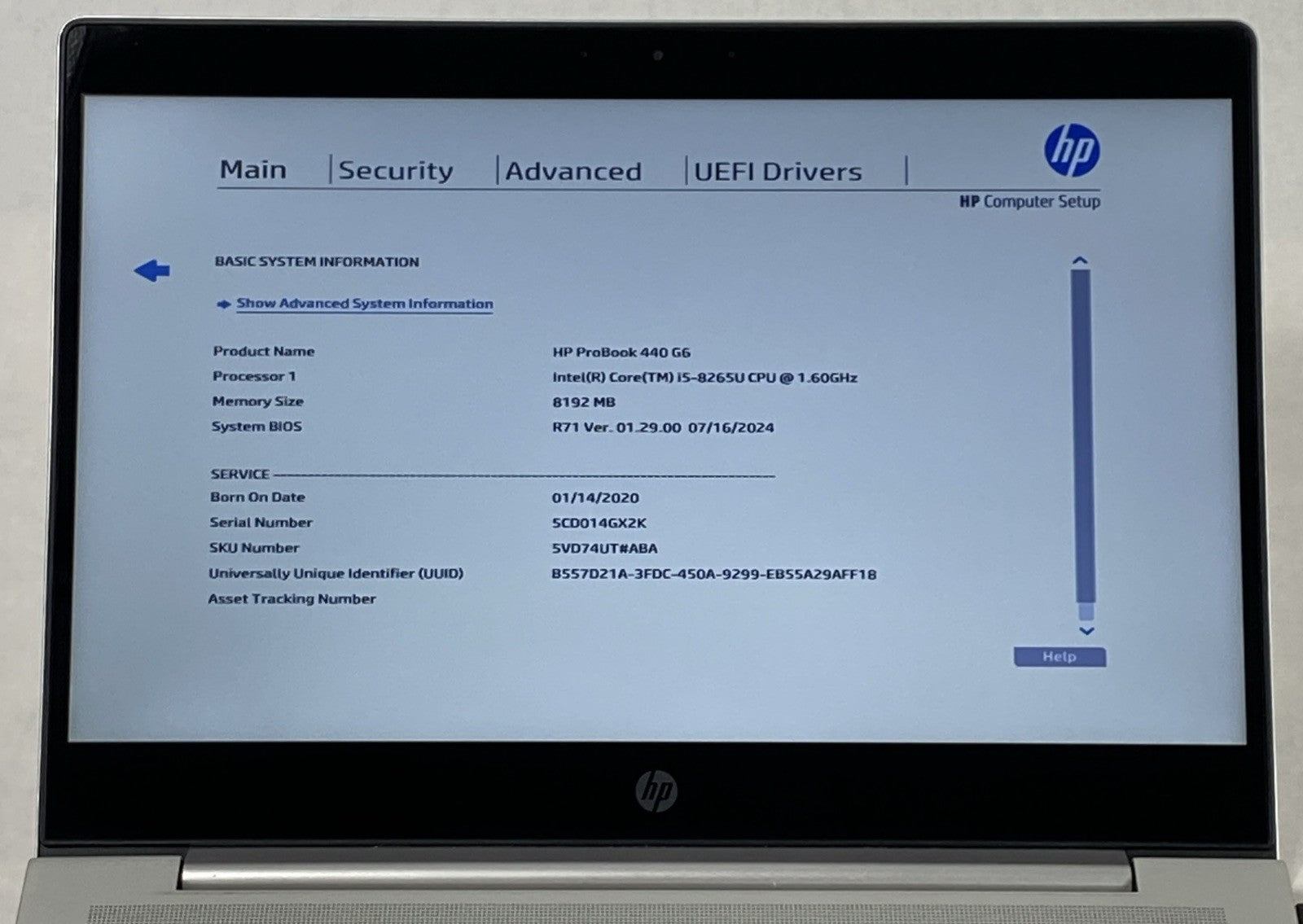
Task: Open Show Advanced System Information link
Action: 364,304
